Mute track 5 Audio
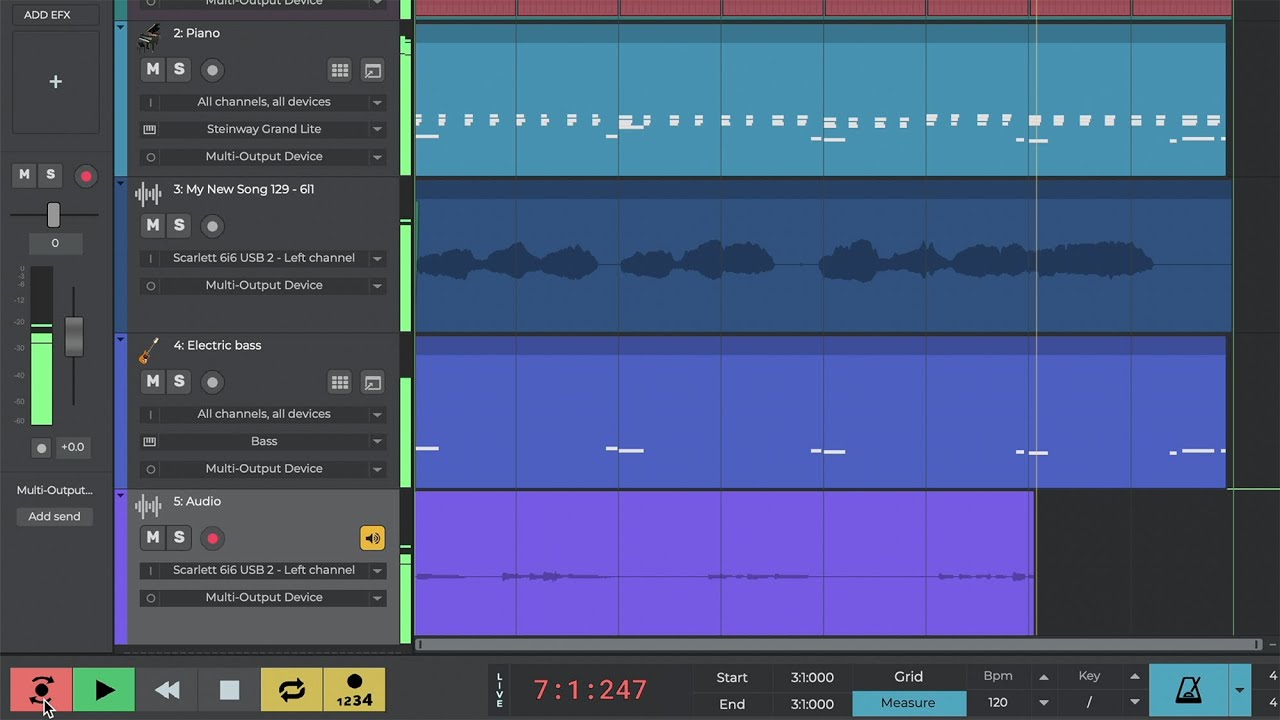Screen dimensions: 1280x720 (153, 537)
